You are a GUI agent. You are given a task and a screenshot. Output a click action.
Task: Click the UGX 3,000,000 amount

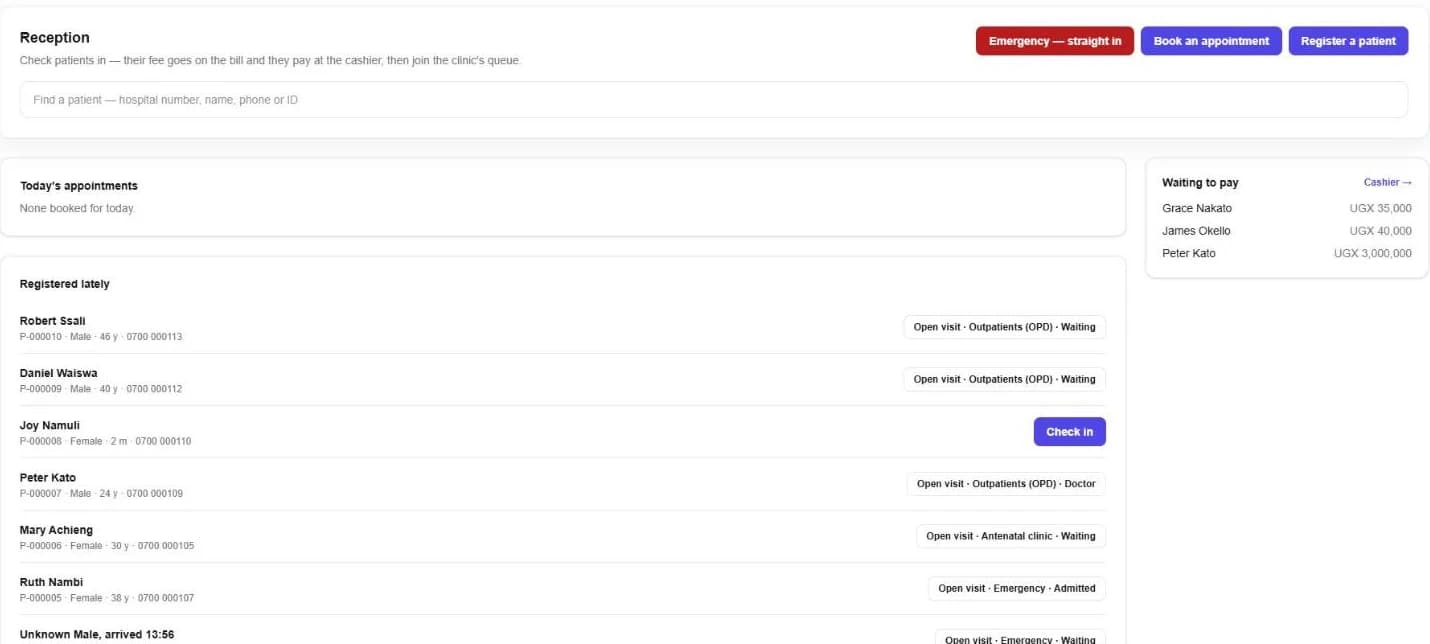(x=1373, y=253)
